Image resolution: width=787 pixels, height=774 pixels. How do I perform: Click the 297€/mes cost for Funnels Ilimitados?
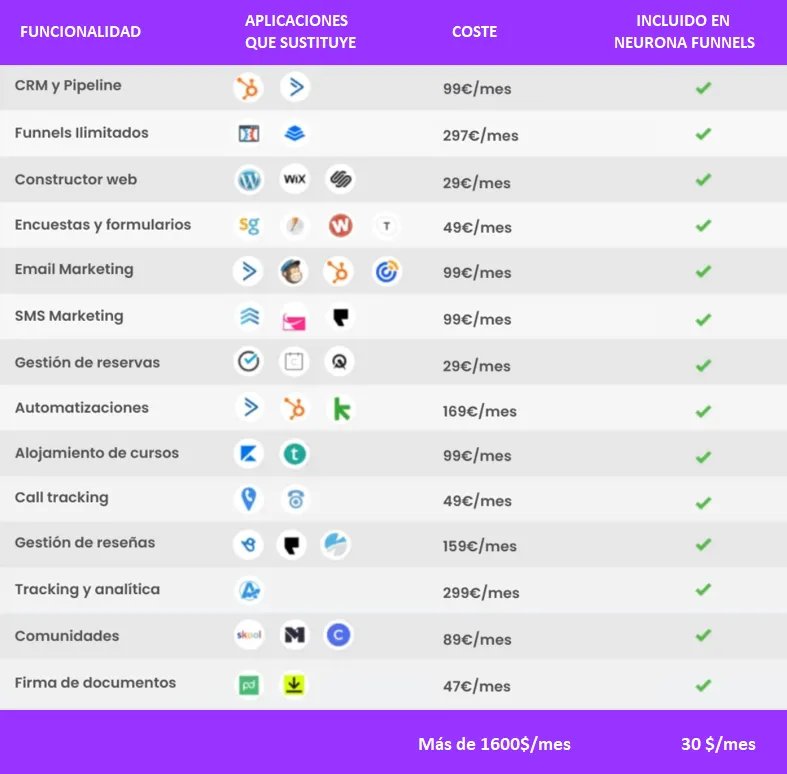tap(480, 136)
